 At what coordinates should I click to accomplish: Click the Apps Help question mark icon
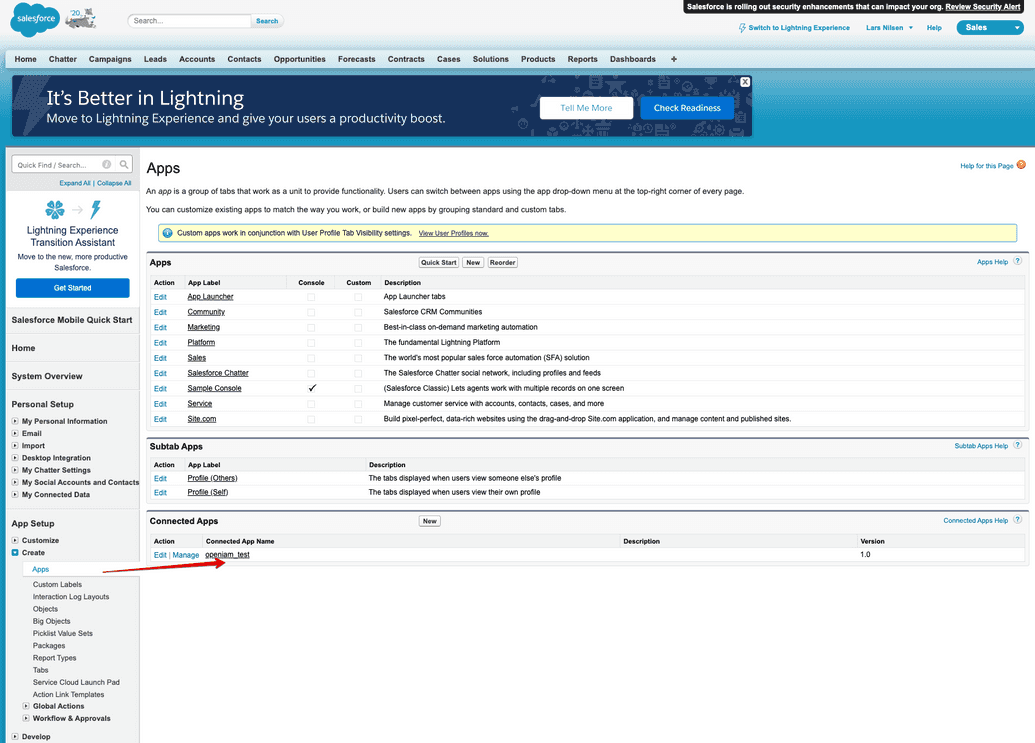[1018, 262]
